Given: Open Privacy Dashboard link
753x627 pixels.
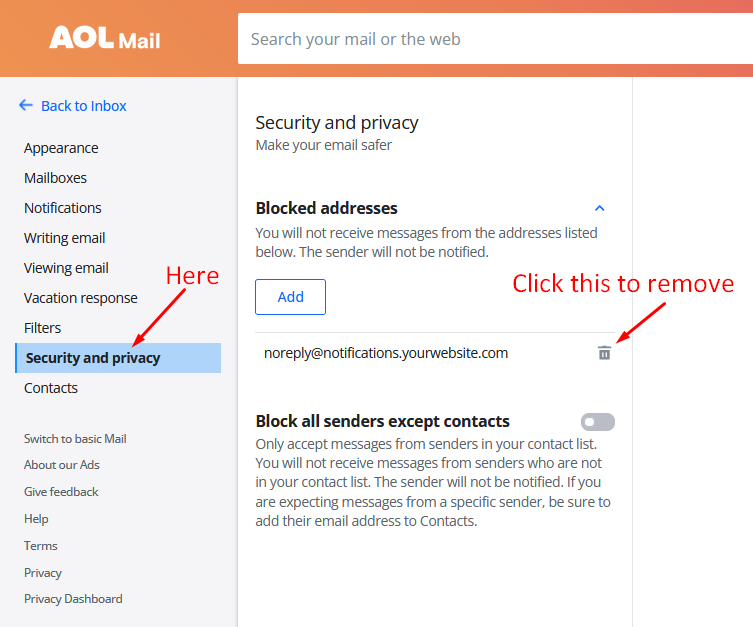Looking at the screenshot, I should (x=73, y=599).
